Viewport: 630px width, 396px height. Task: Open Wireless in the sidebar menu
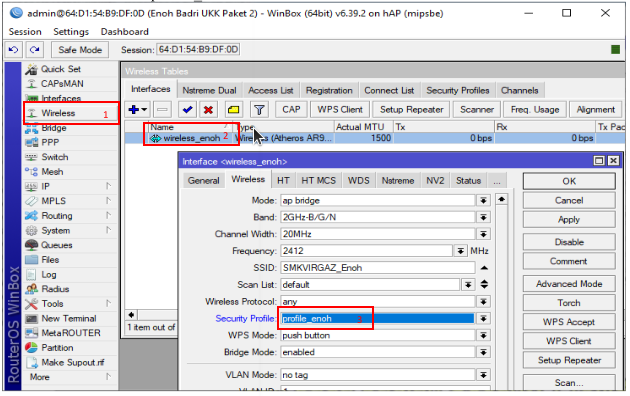tap(58, 113)
